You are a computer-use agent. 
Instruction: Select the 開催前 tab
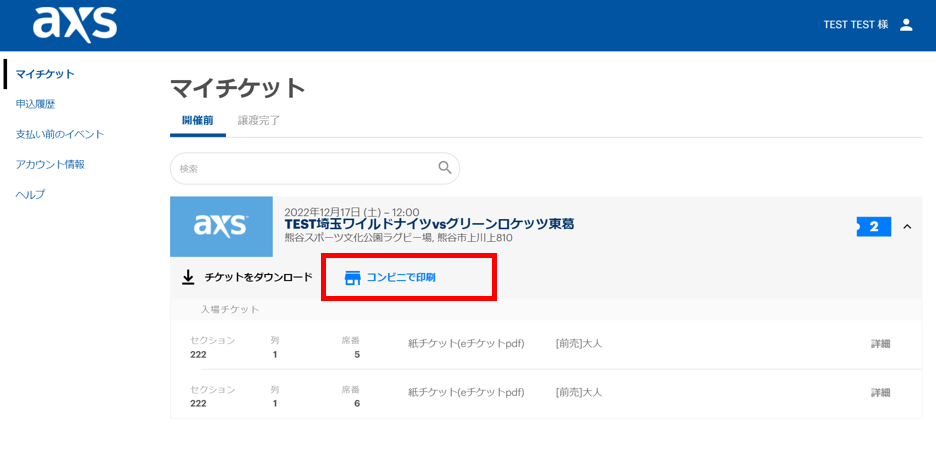[x=197, y=120]
